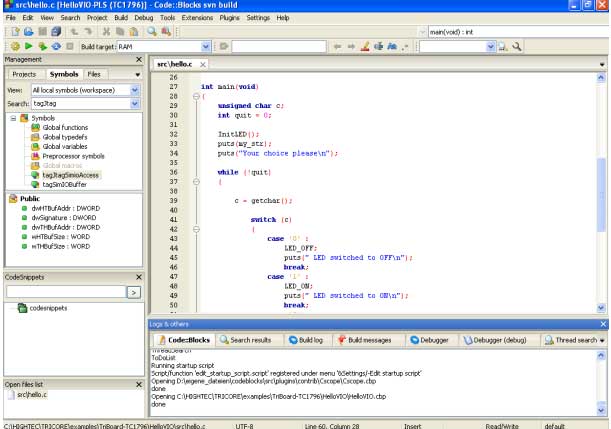Click the editor vertical scrollbar thumb

pos(601,195)
